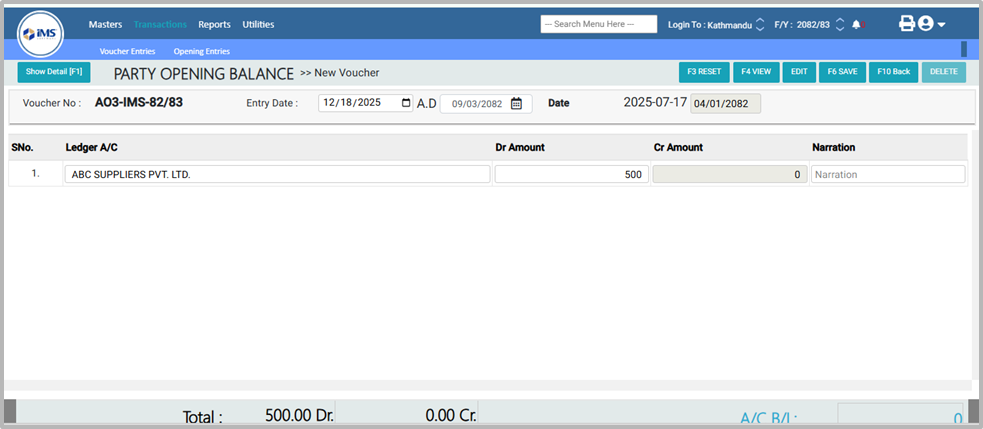Screen dimensions: 983x429
Task: Open the Entry Date AD calendar picker icon
Action: (x=404, y=102)
